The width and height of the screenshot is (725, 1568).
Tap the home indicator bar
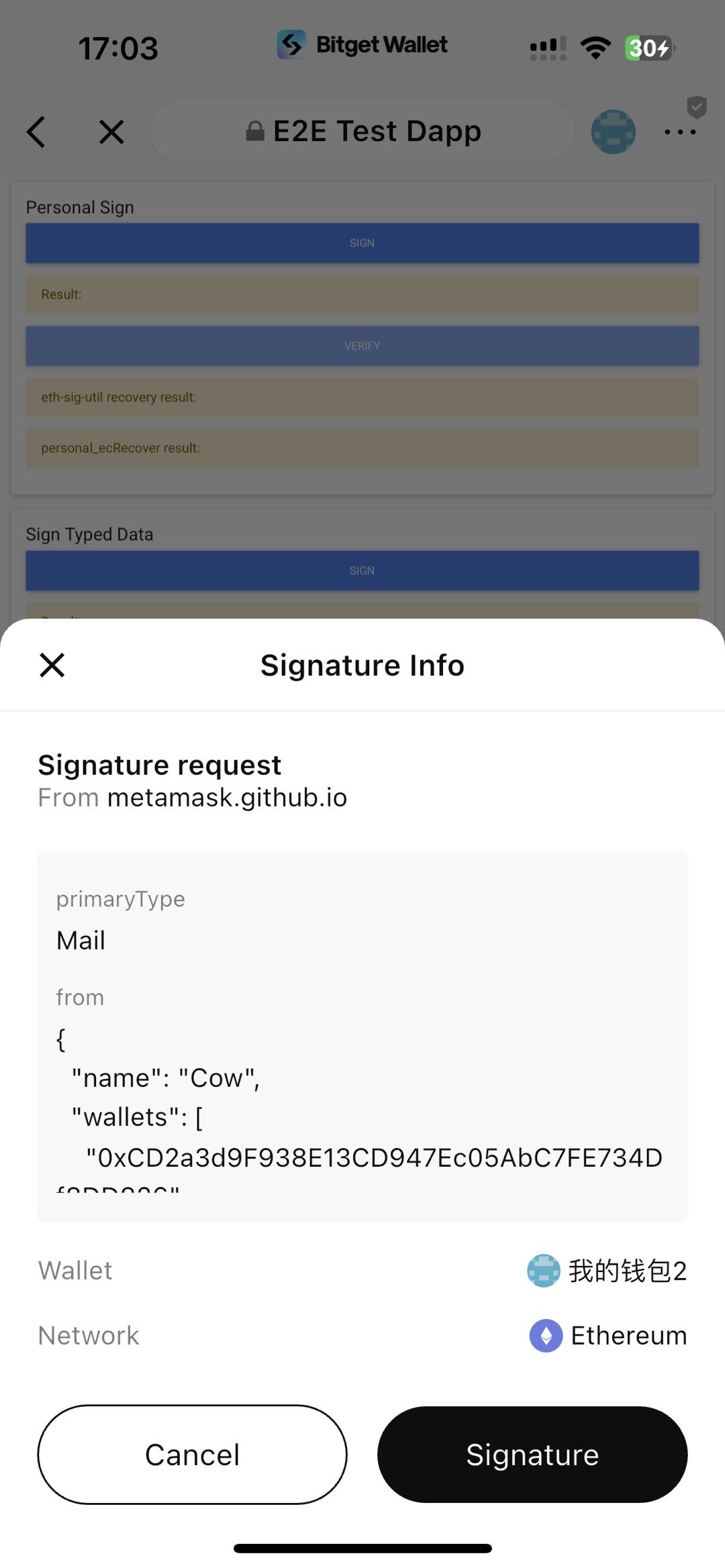coord(362,1548)
